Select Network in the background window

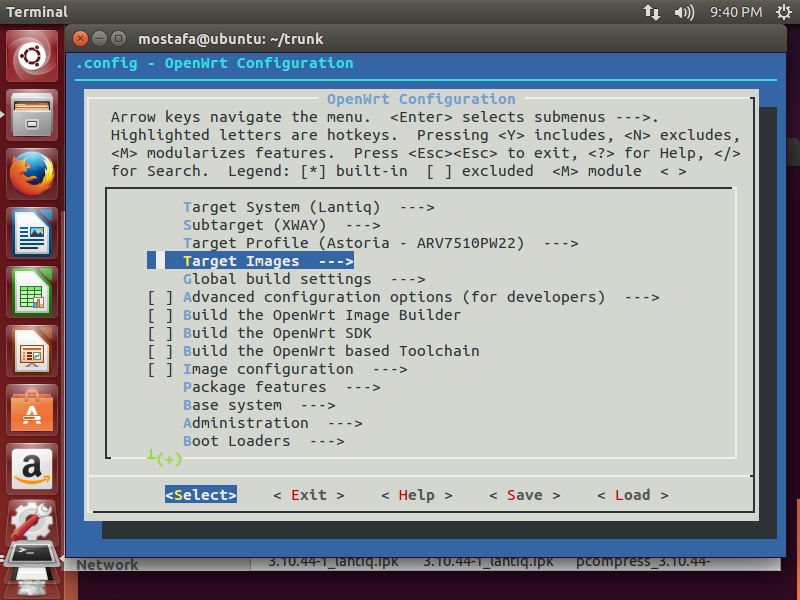coord(108,564)
